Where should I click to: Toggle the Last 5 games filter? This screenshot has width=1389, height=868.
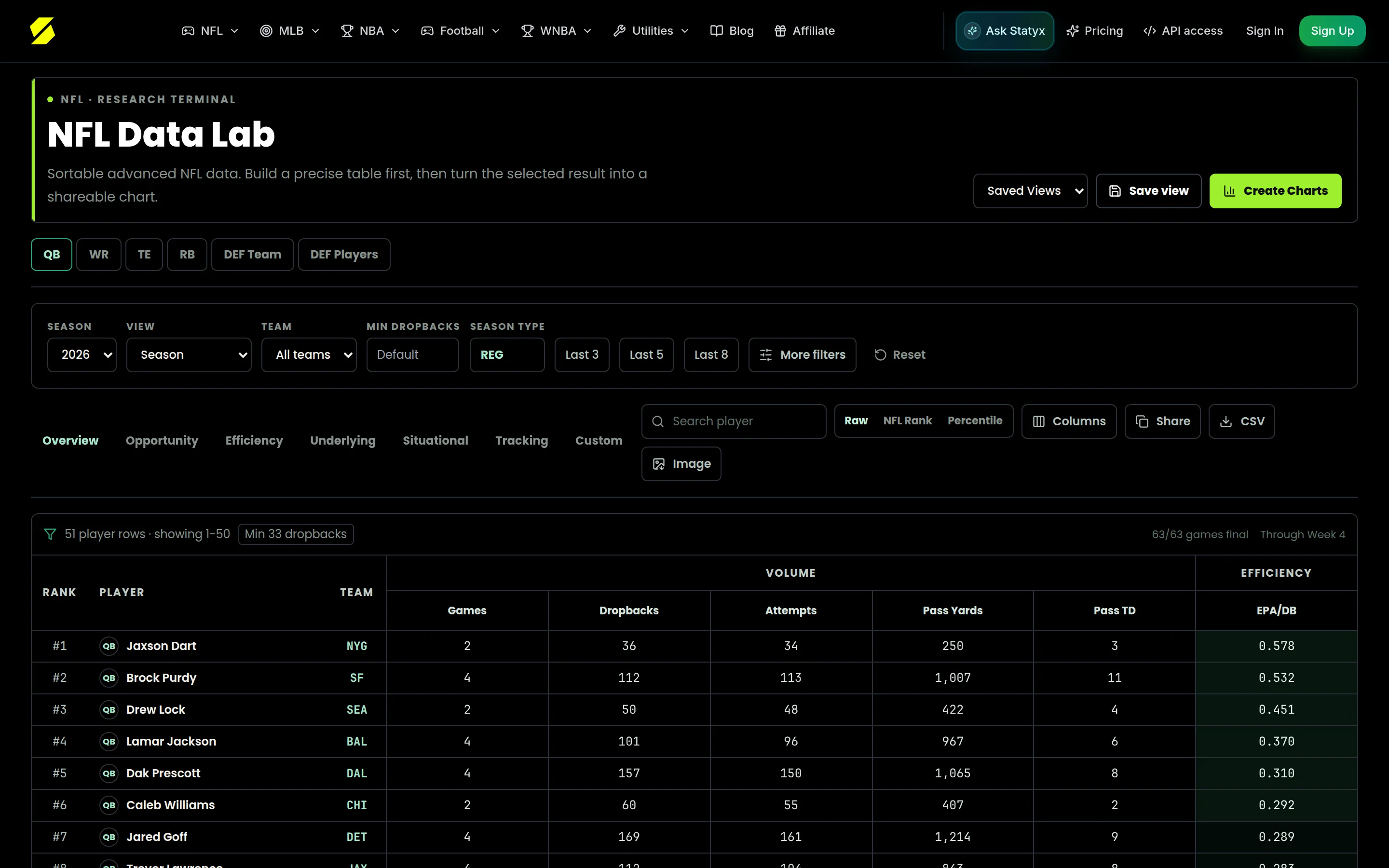pos(646,355)
